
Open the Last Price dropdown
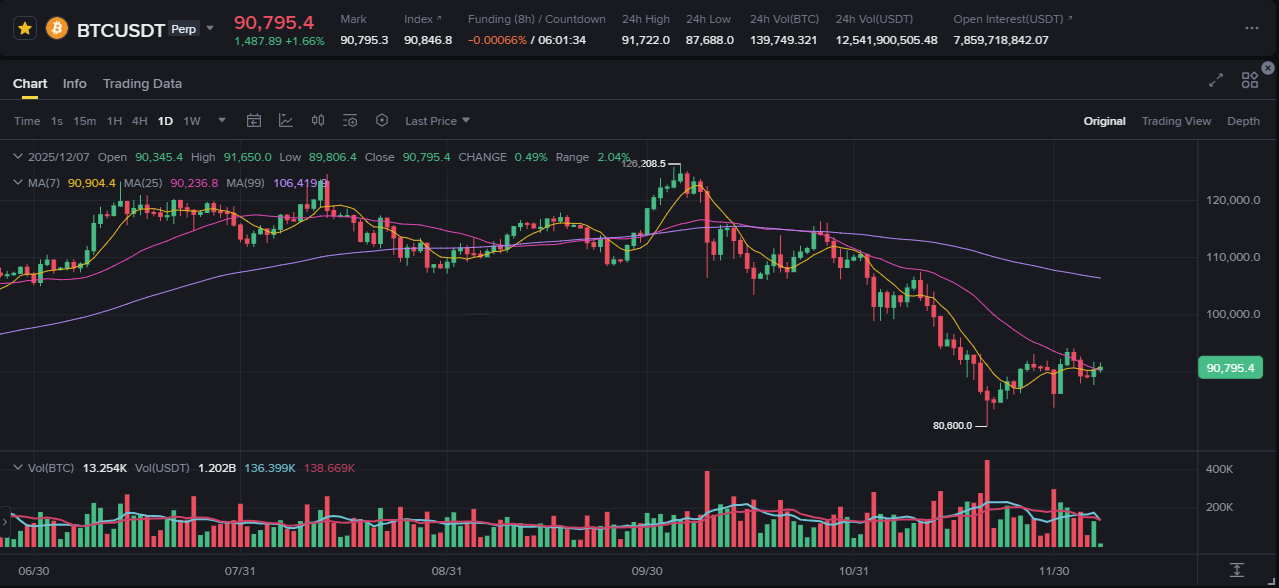437,121
